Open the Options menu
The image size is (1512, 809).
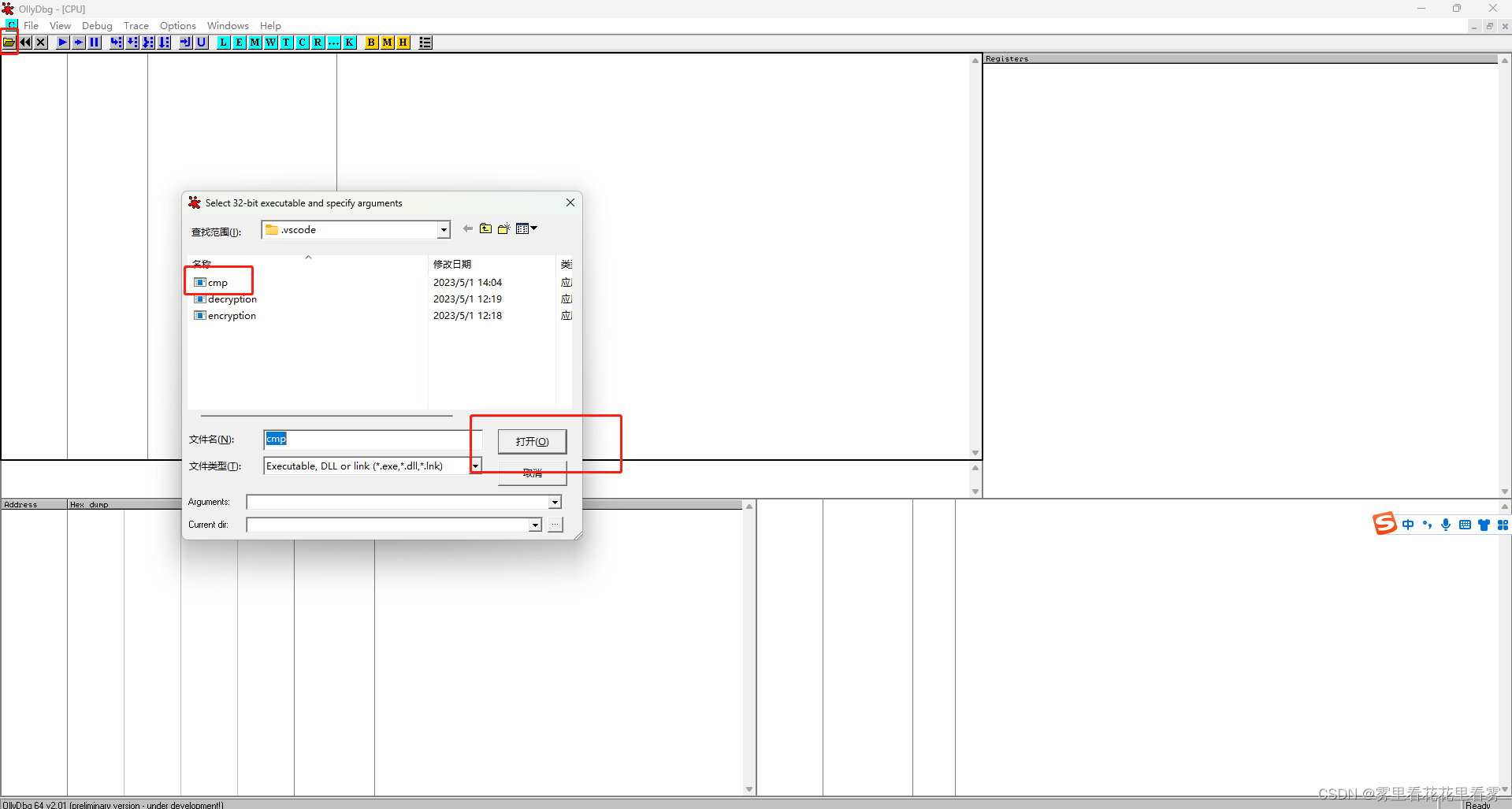tap(178, 26)
